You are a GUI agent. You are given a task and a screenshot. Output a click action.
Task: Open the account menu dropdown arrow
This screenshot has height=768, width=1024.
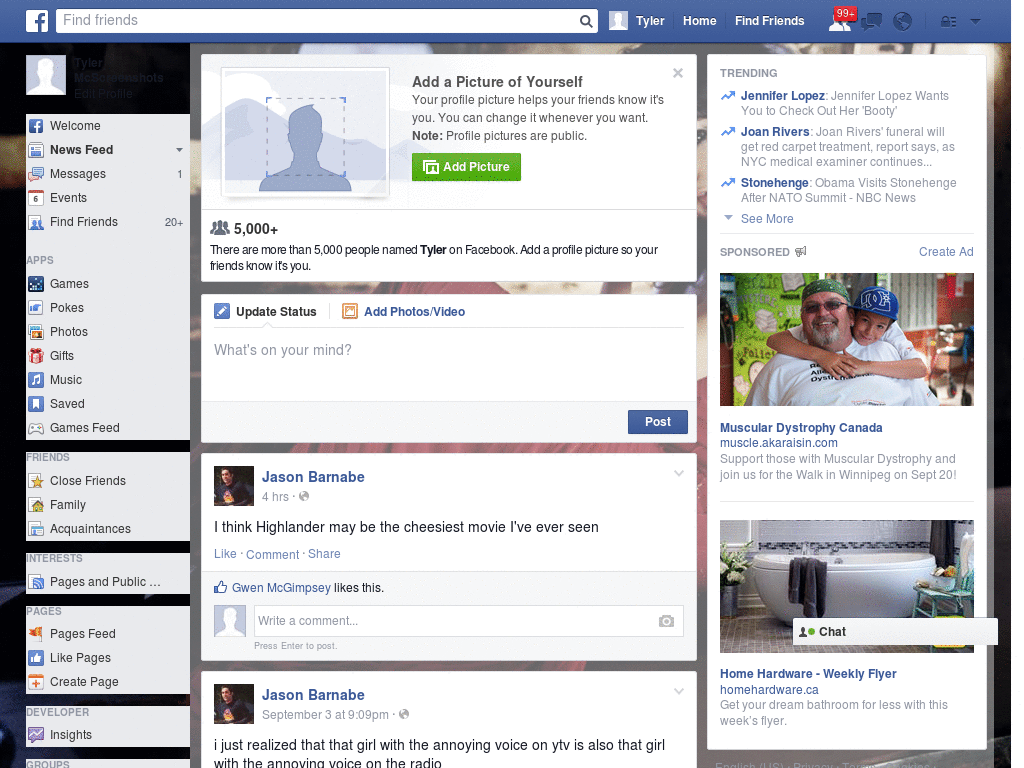(x=976, y=22)
